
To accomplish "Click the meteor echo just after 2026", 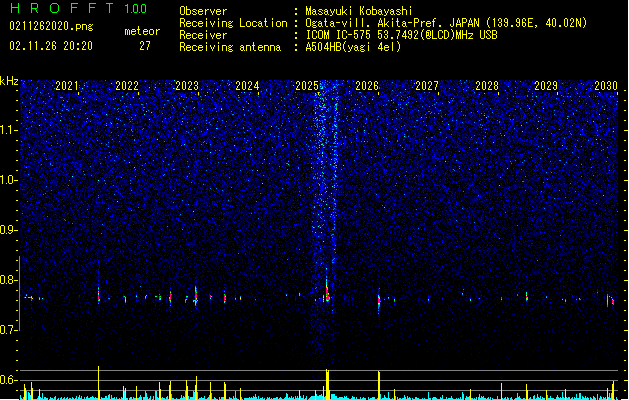I will (x=379, y=301).
